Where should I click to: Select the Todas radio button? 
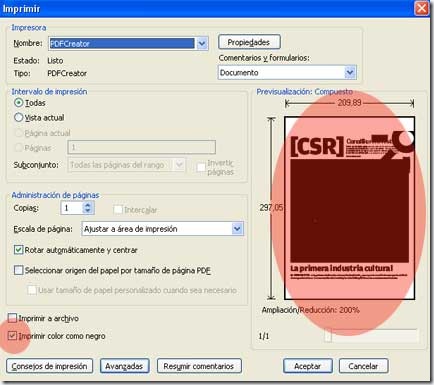coord(19,103)
